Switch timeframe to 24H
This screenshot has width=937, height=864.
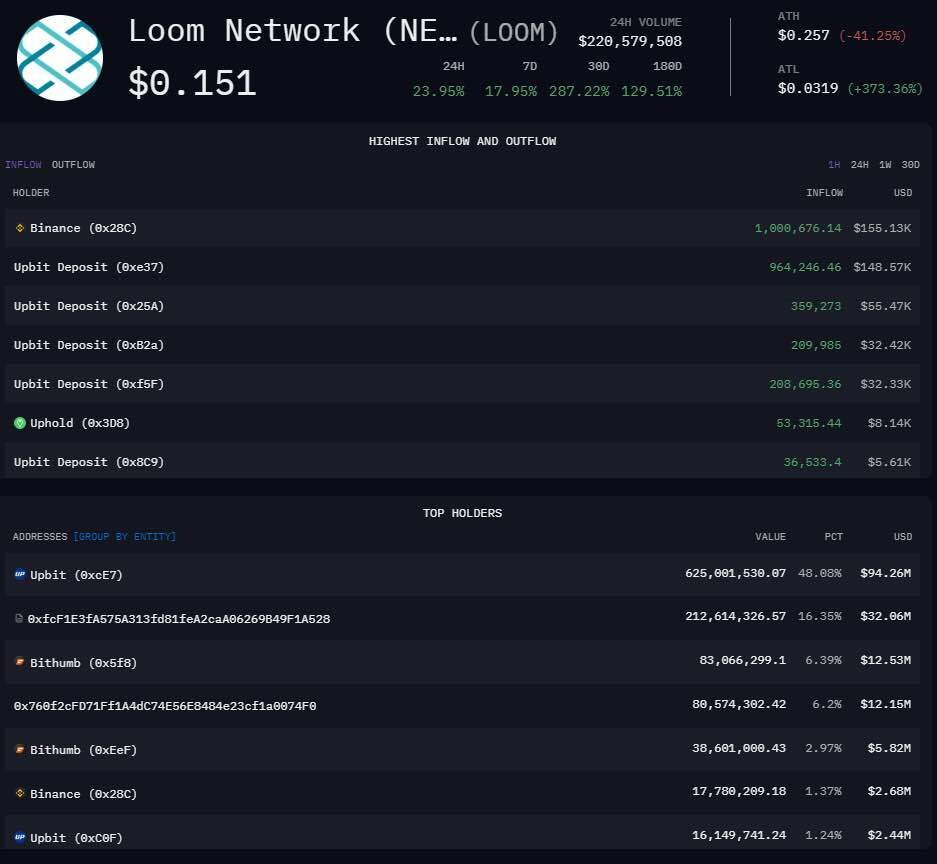click(859, 165)
